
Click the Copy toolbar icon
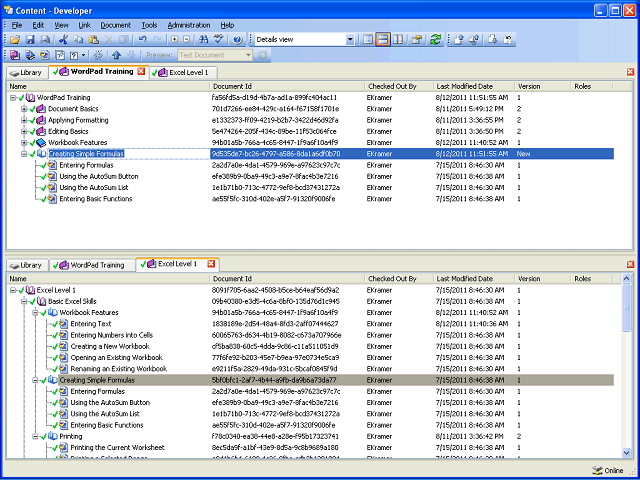[78, 40]
